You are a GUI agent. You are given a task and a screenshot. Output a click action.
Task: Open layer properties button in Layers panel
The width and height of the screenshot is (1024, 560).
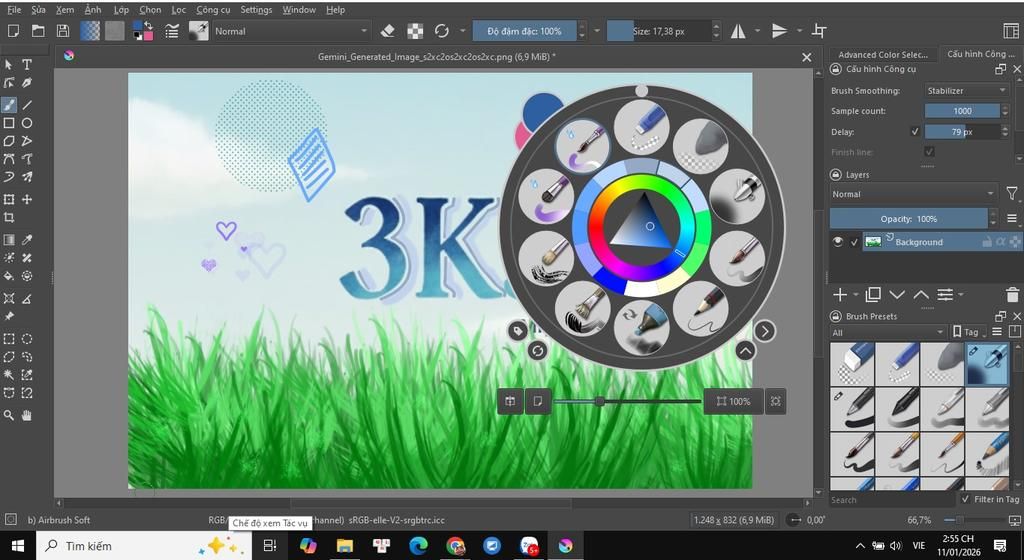944,295
